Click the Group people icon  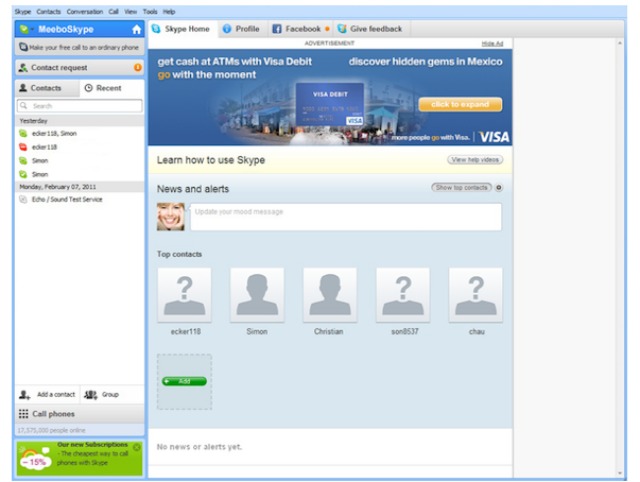point(91,395)
